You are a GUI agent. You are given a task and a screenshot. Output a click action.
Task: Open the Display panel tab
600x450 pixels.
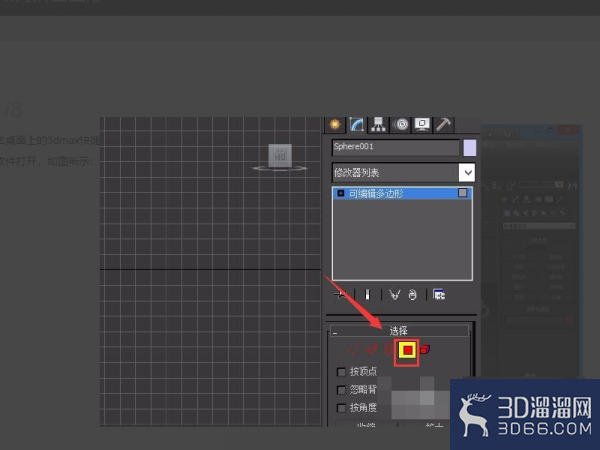tap(422, 125)
